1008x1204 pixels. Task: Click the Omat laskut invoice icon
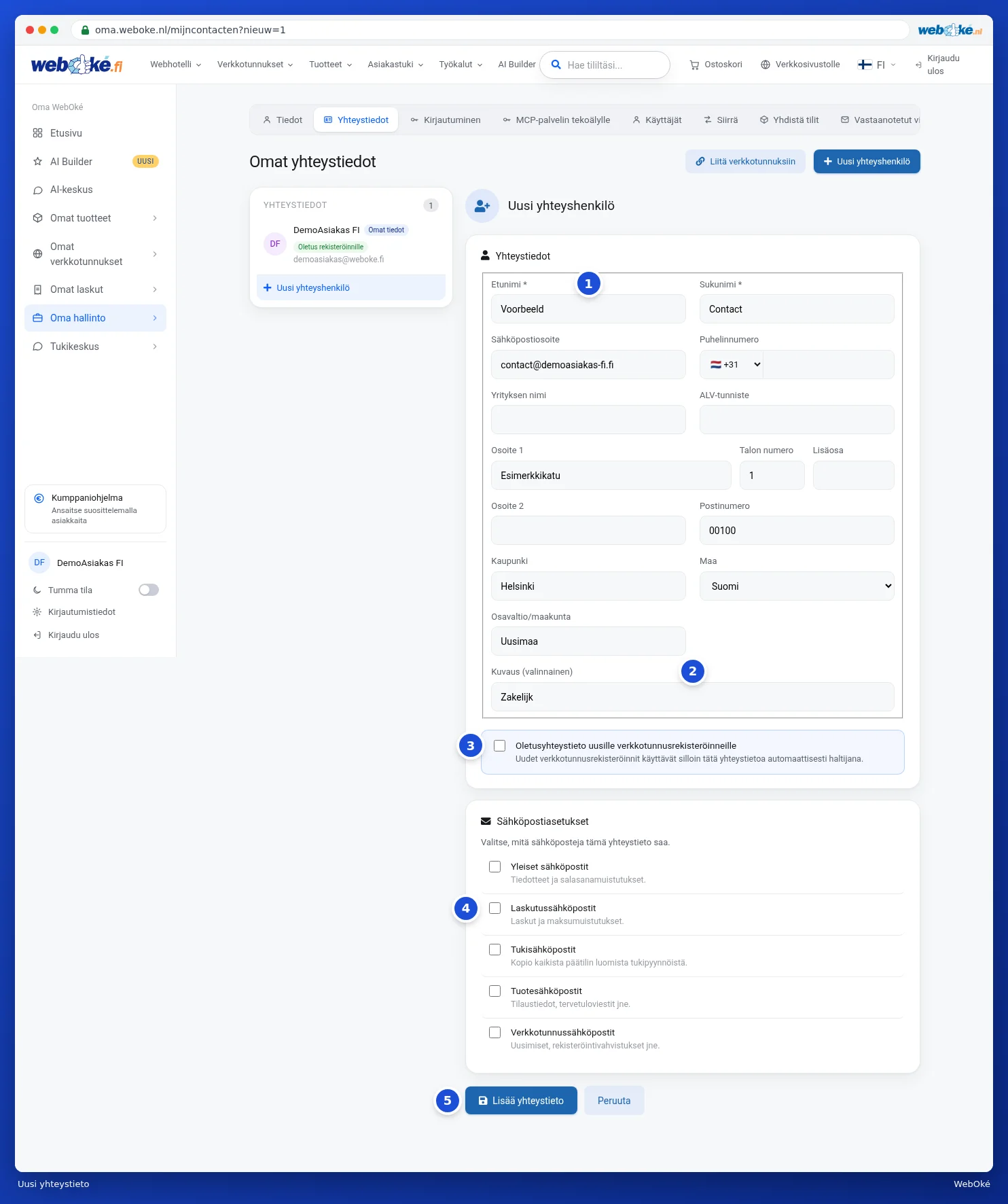coord(37,289)
